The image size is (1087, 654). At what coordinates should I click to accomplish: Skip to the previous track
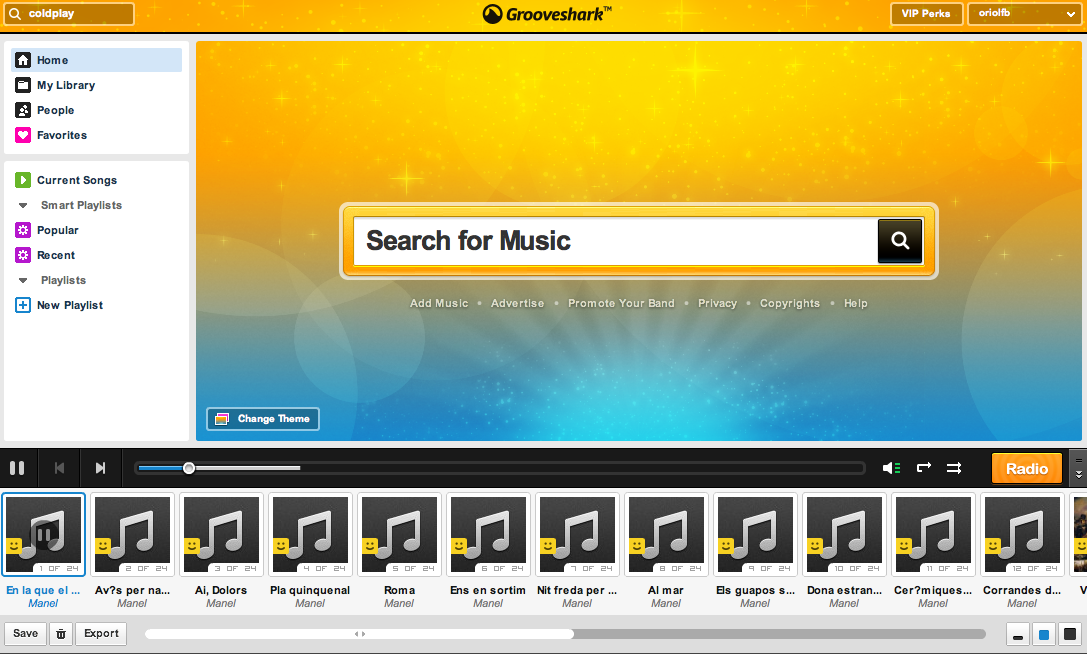60,468
